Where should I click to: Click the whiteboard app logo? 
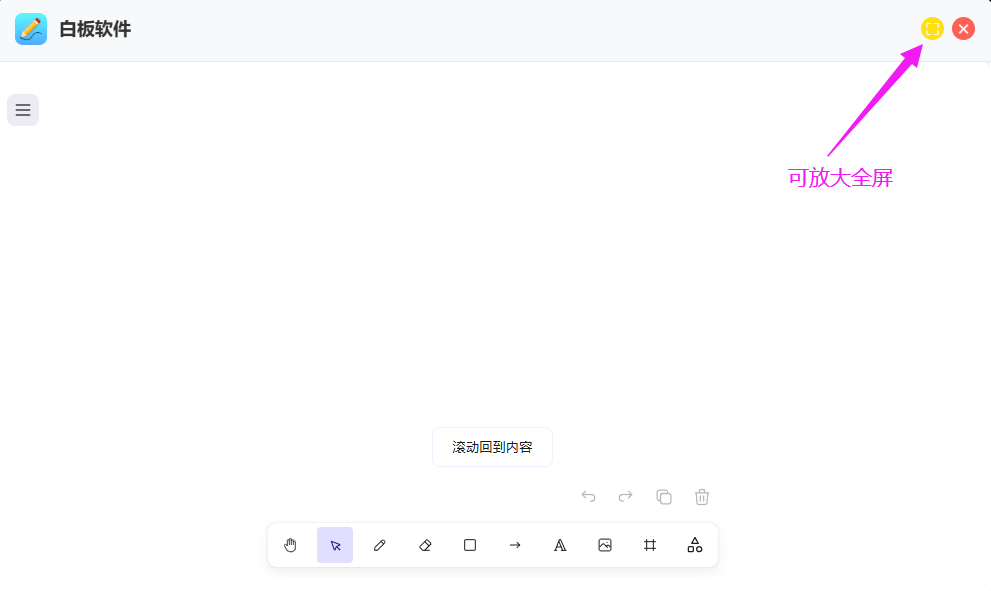pyautogui.click(x=31, y=29)
